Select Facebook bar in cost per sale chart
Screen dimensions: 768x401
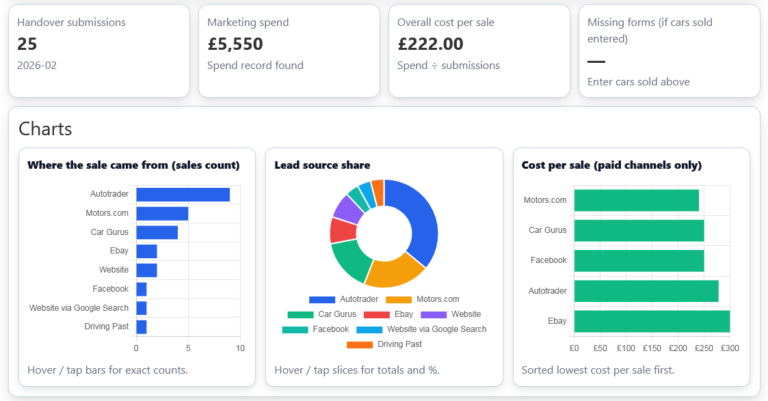tap(638, 260)
